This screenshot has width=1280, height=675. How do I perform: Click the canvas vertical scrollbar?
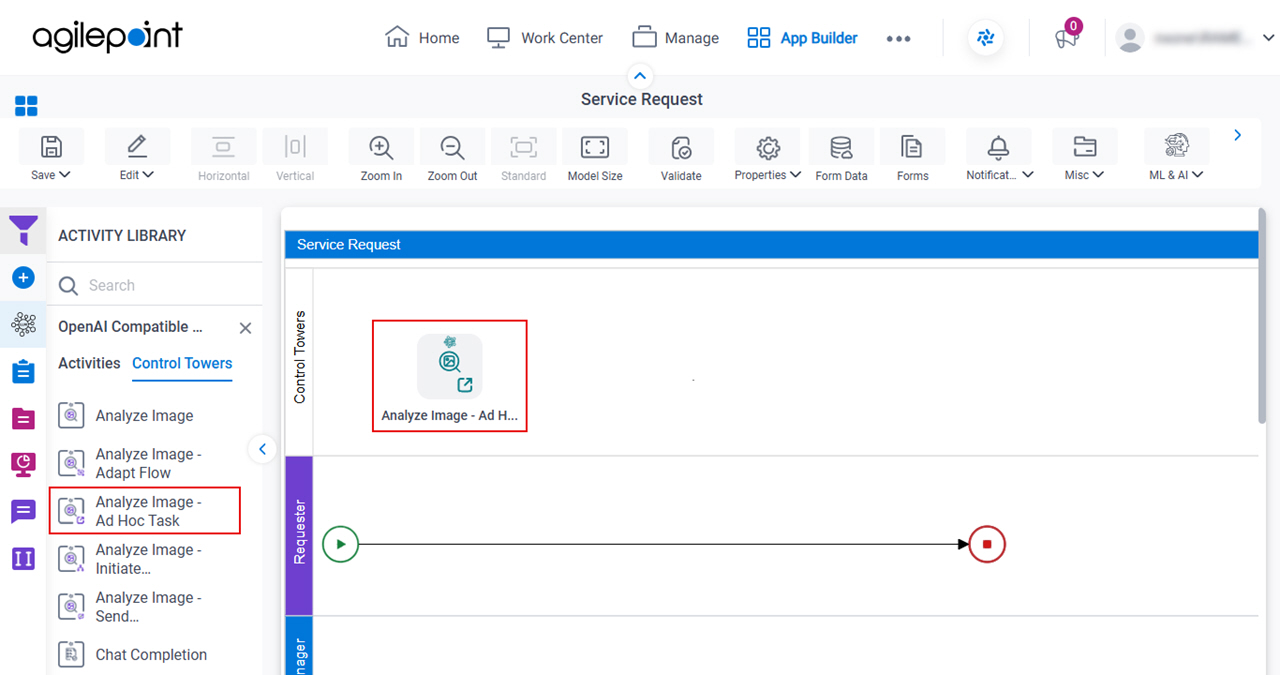point(1262,315)
